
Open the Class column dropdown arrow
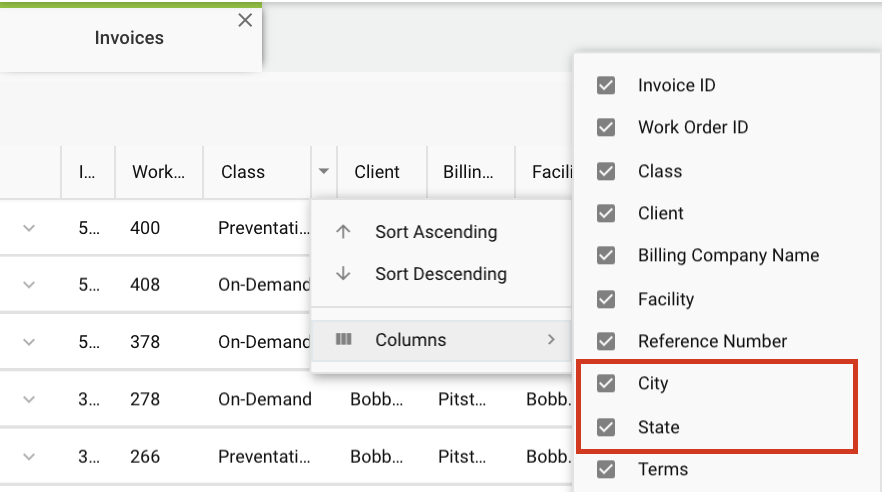coord(323,172)
